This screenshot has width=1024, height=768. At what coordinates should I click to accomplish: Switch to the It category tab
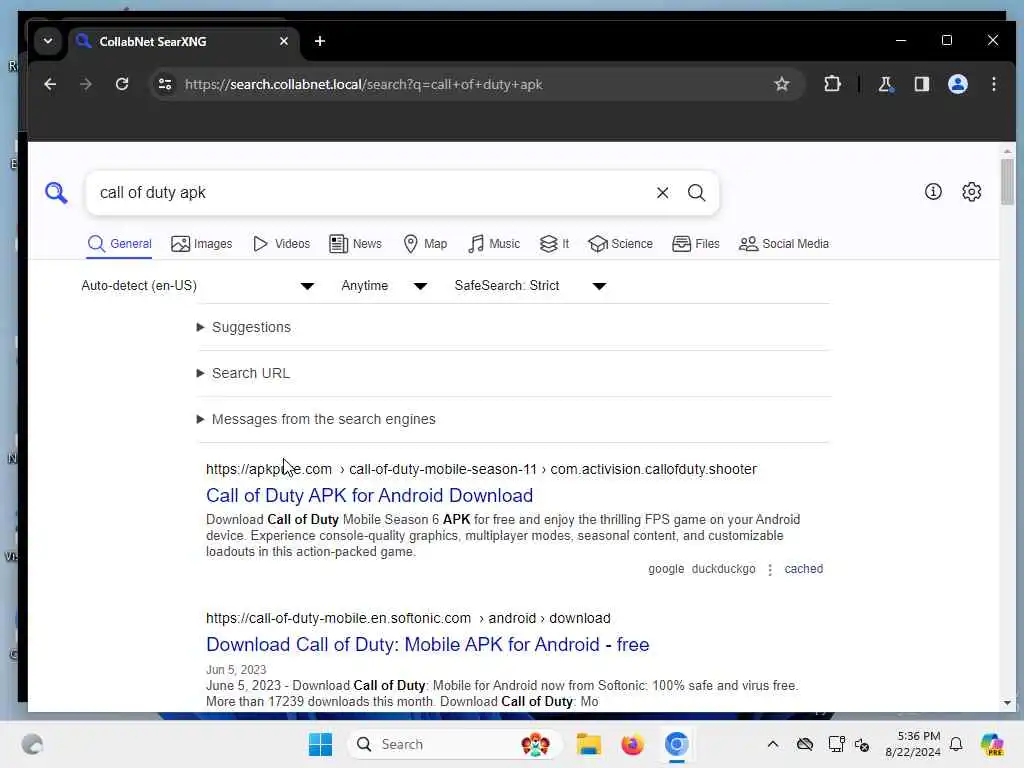(554, 244)
